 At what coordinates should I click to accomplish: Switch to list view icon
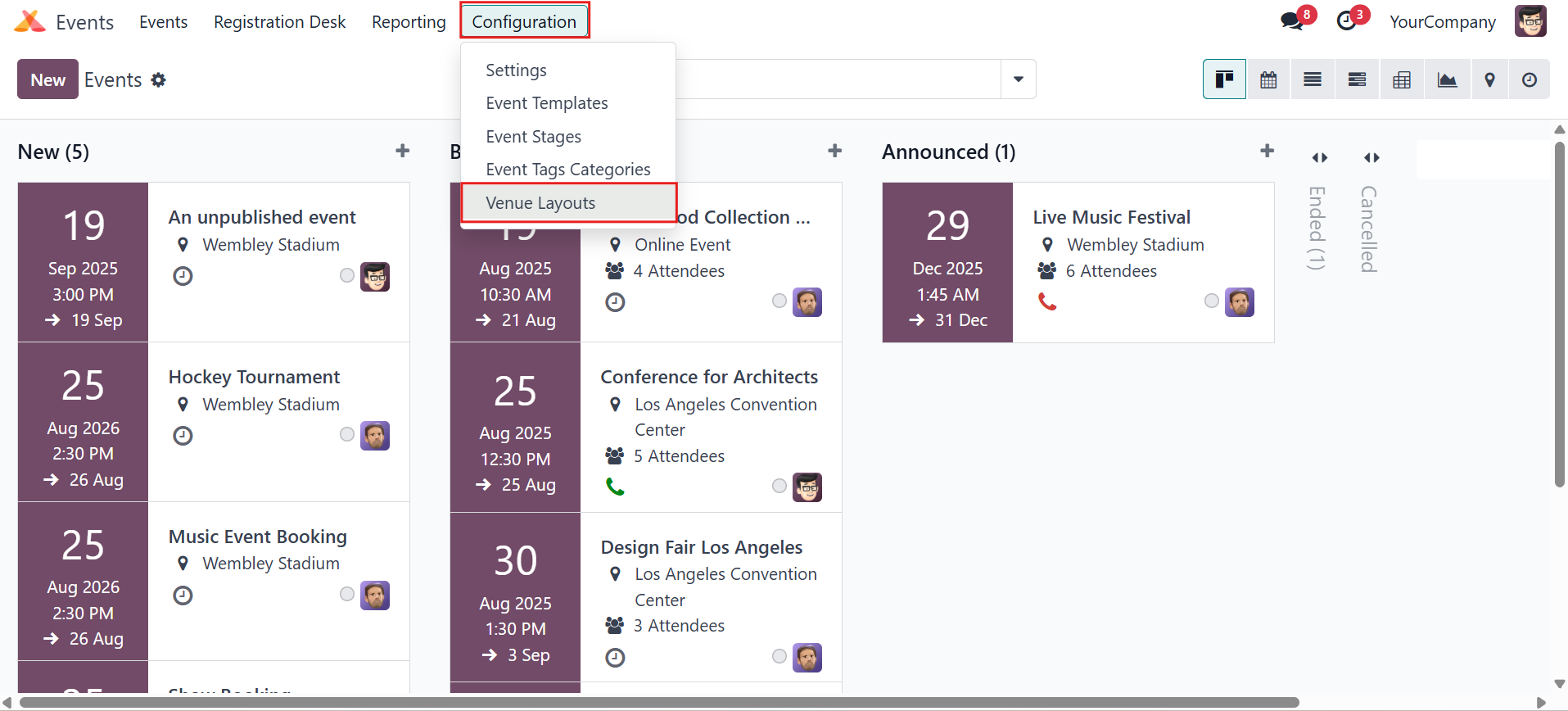[1313, 79]
